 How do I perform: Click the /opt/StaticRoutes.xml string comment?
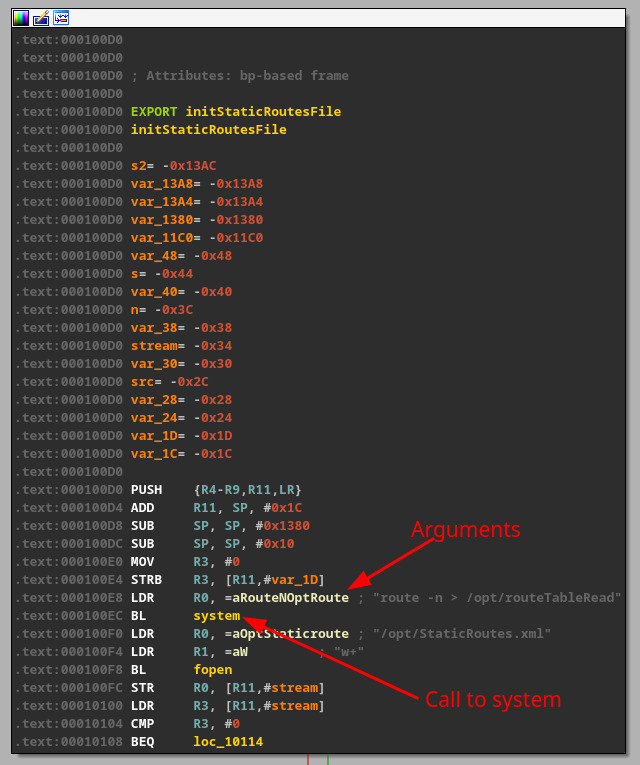[x=461, y=634]
